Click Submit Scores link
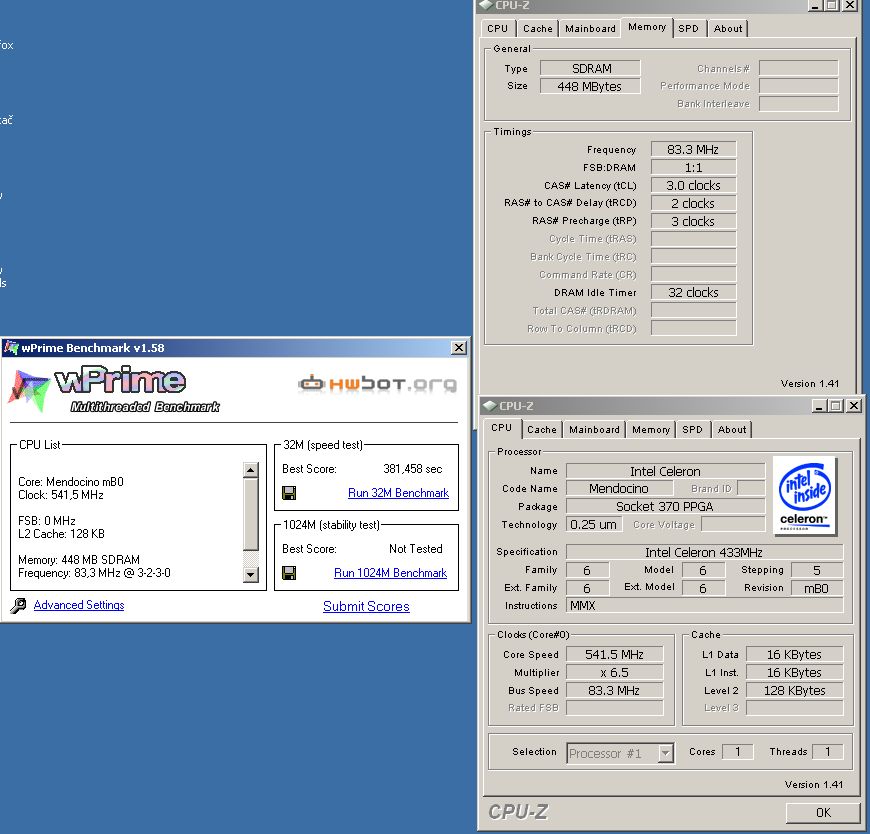The height and width of the screenshot is (834, 870). [x=366, y=606]
